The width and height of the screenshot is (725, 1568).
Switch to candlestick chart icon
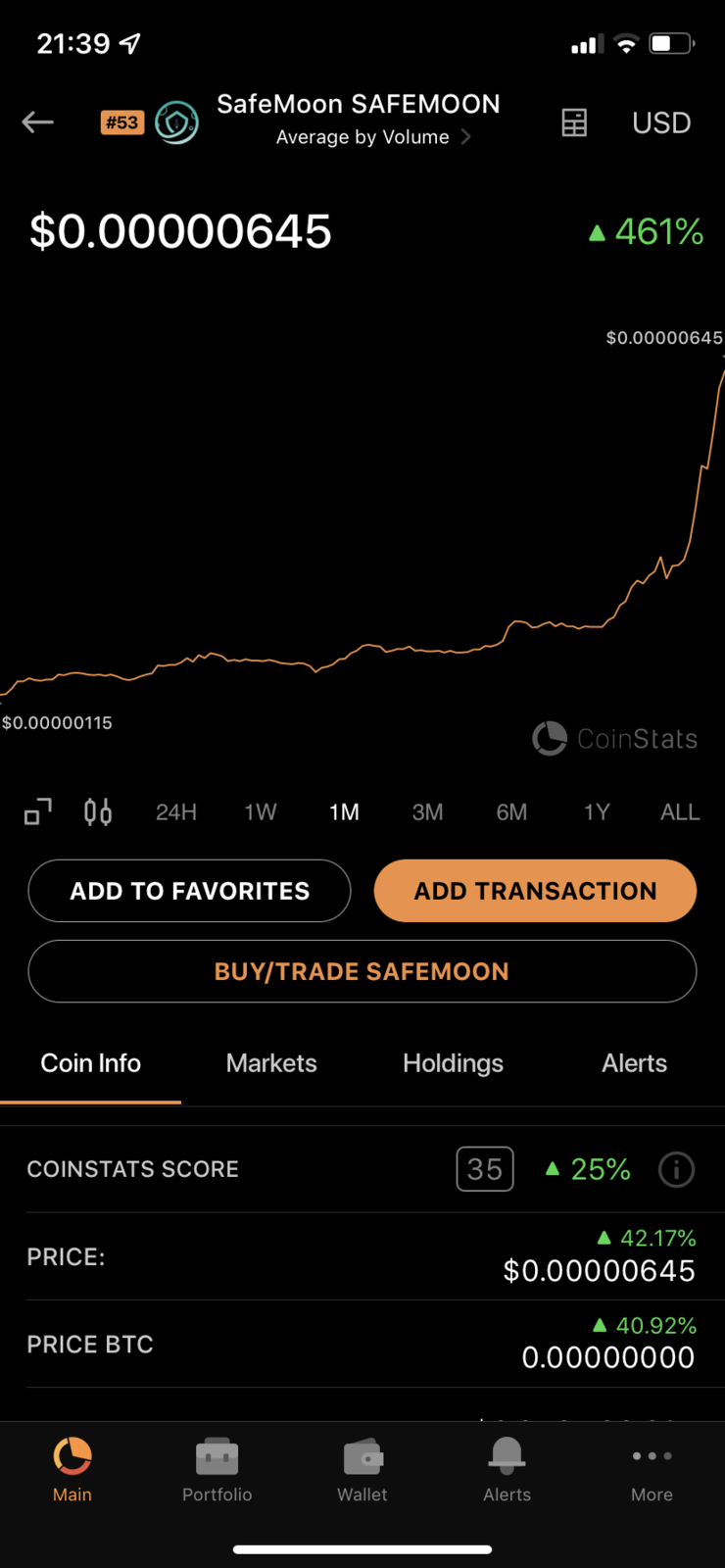click(x=98, y=812)
